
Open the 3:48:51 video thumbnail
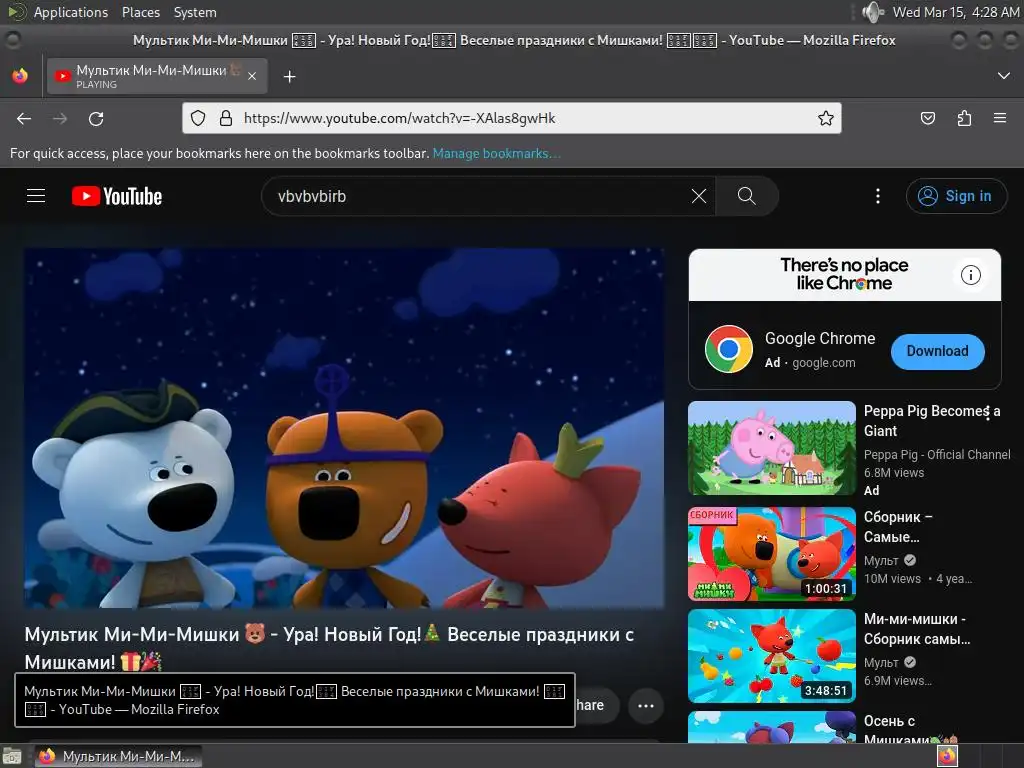[x=772, y=656]
